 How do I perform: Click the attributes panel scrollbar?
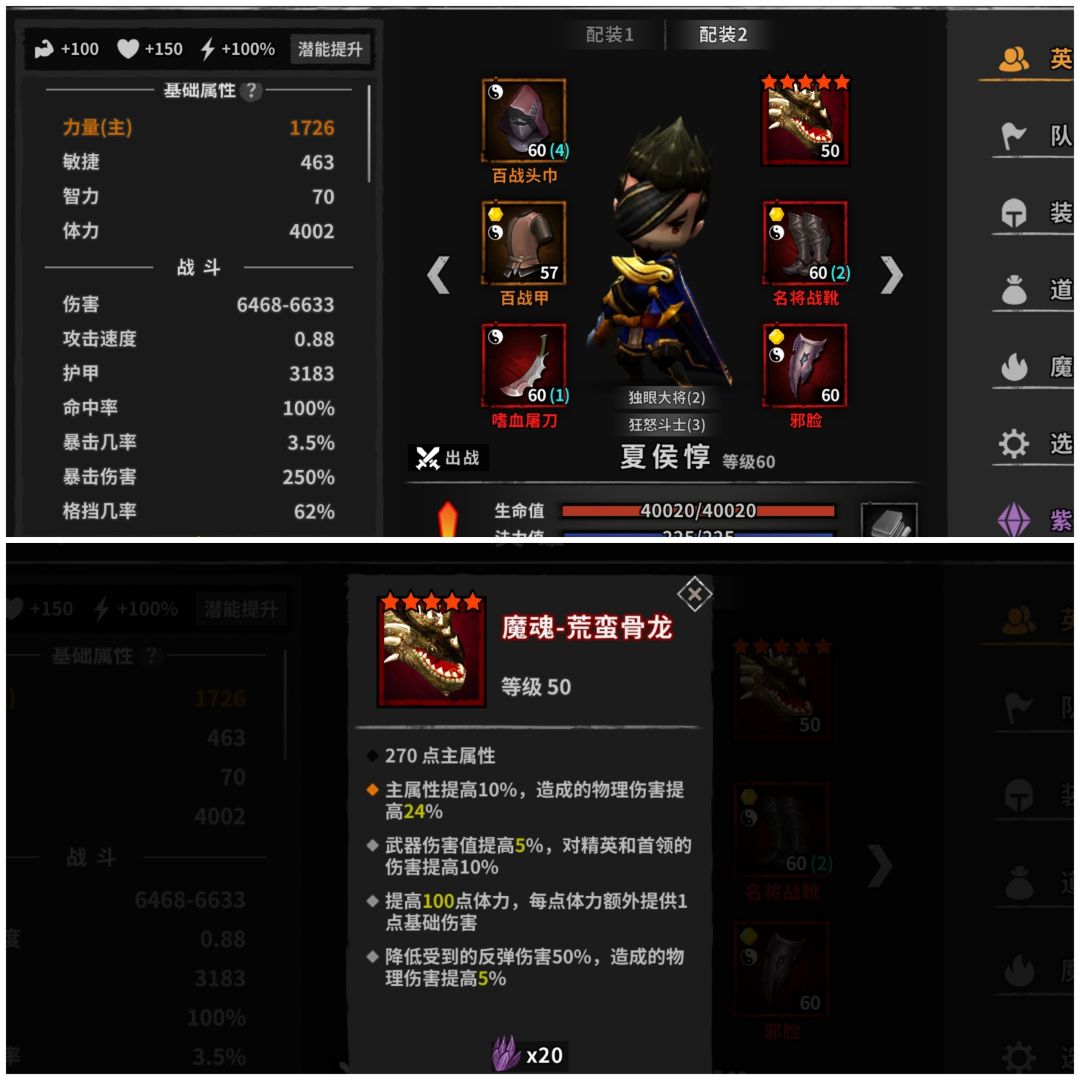tap(369, 134)
